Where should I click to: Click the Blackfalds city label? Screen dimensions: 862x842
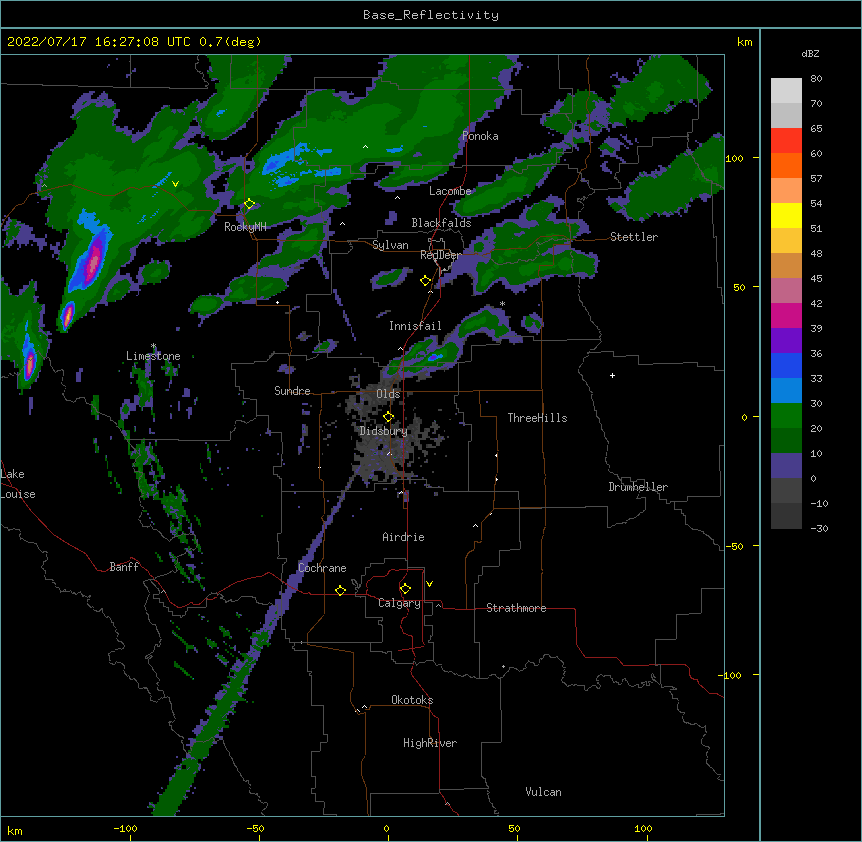point(441,223)
